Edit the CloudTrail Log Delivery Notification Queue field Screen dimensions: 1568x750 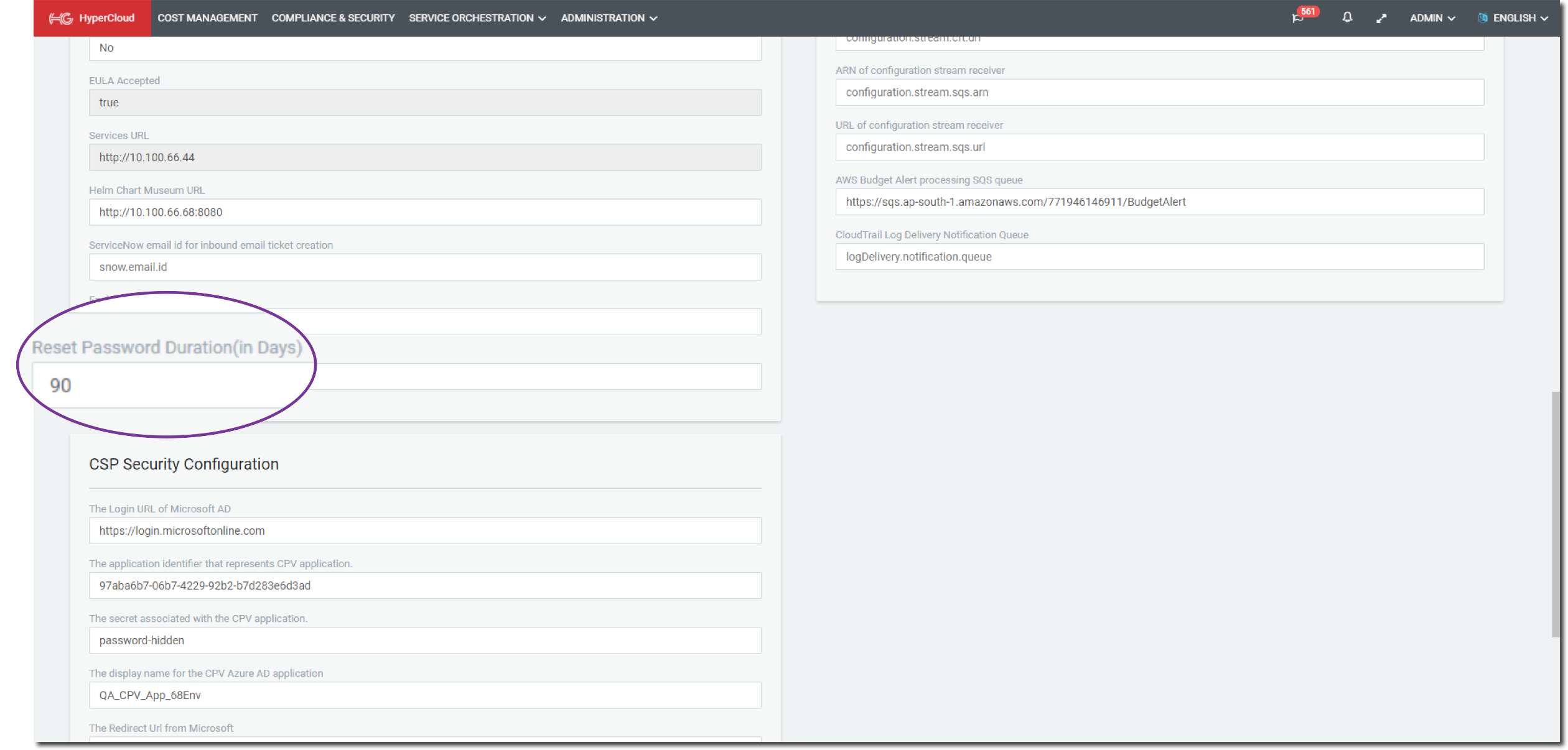(1159, 256)
